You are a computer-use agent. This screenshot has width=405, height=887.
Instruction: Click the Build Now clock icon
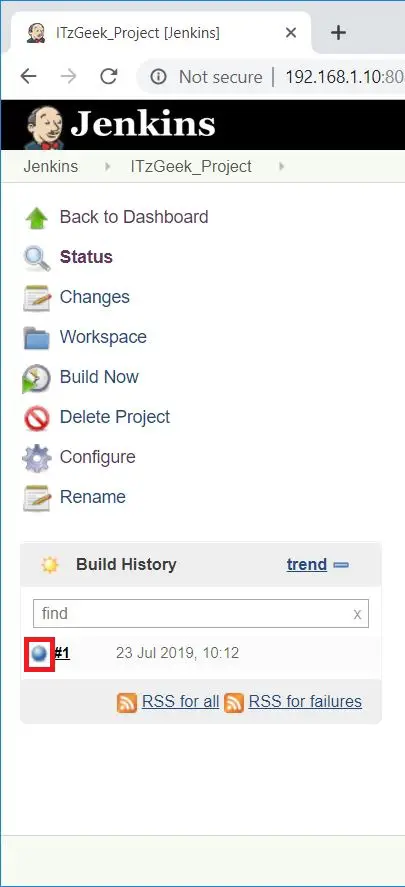tap(36, 378)
